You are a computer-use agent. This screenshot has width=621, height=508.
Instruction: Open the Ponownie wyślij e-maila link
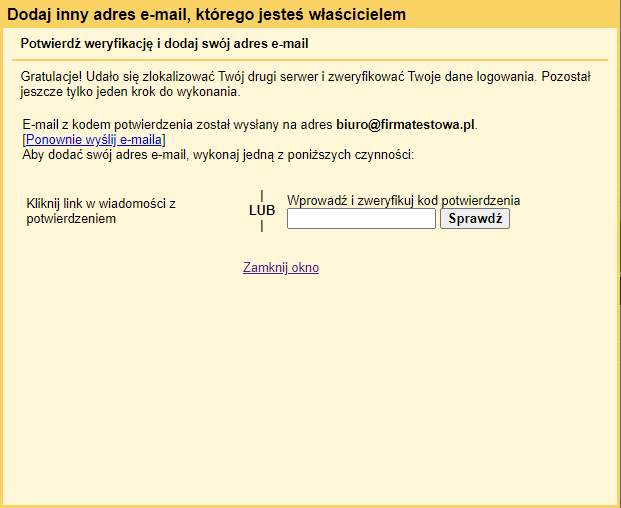[94, 139]
